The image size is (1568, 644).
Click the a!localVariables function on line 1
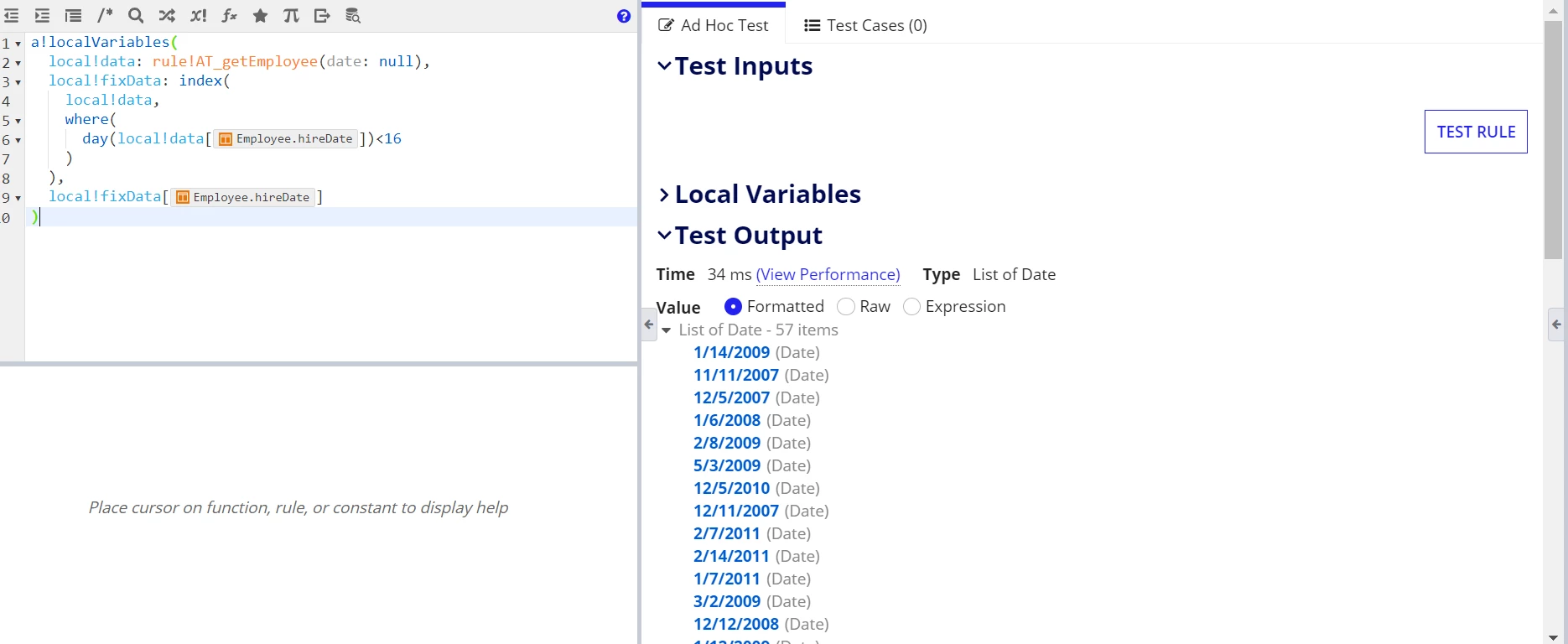[101, 42]
